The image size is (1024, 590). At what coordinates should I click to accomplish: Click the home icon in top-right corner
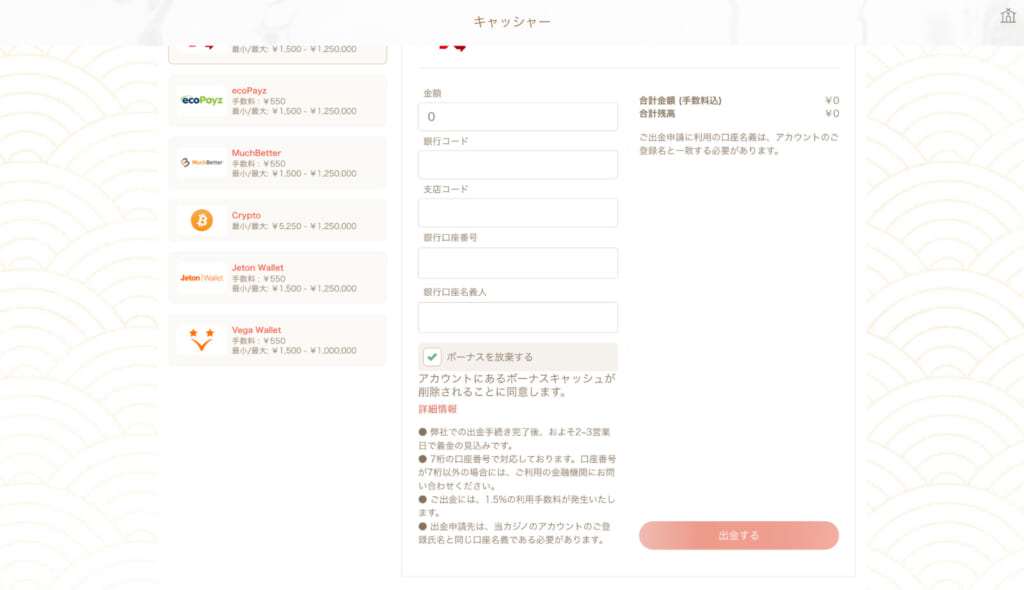(x=1008, y=15)
